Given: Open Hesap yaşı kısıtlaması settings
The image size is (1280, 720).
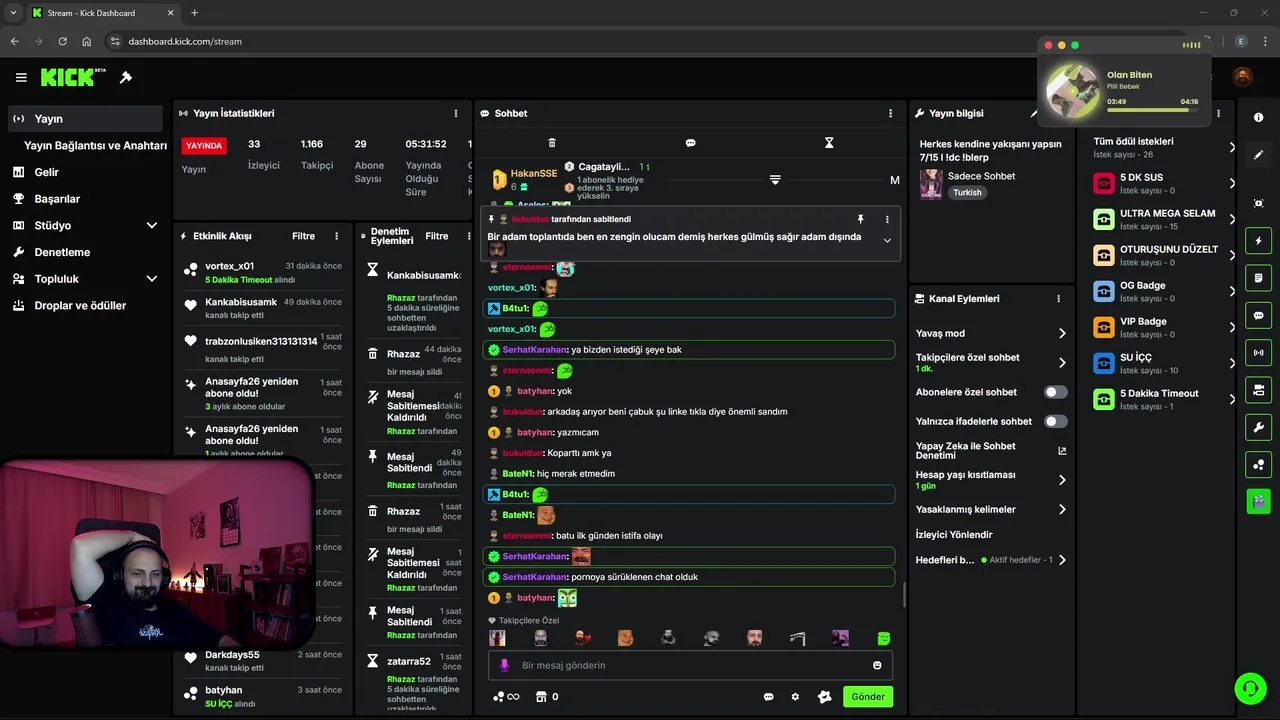Looking at the screenshot, I should pyautogui.click(x=1062, y=480).
